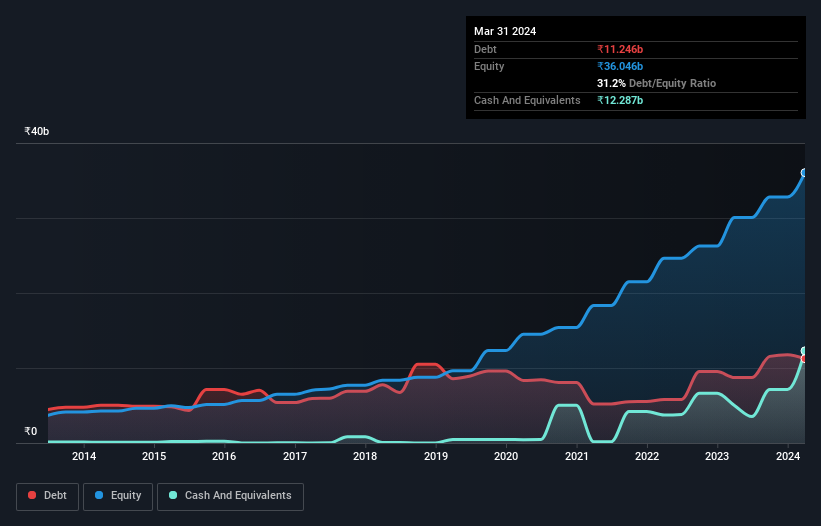Click the ₹12.287b cash value
Screen dimensions: 821x526
click(620, 100)
